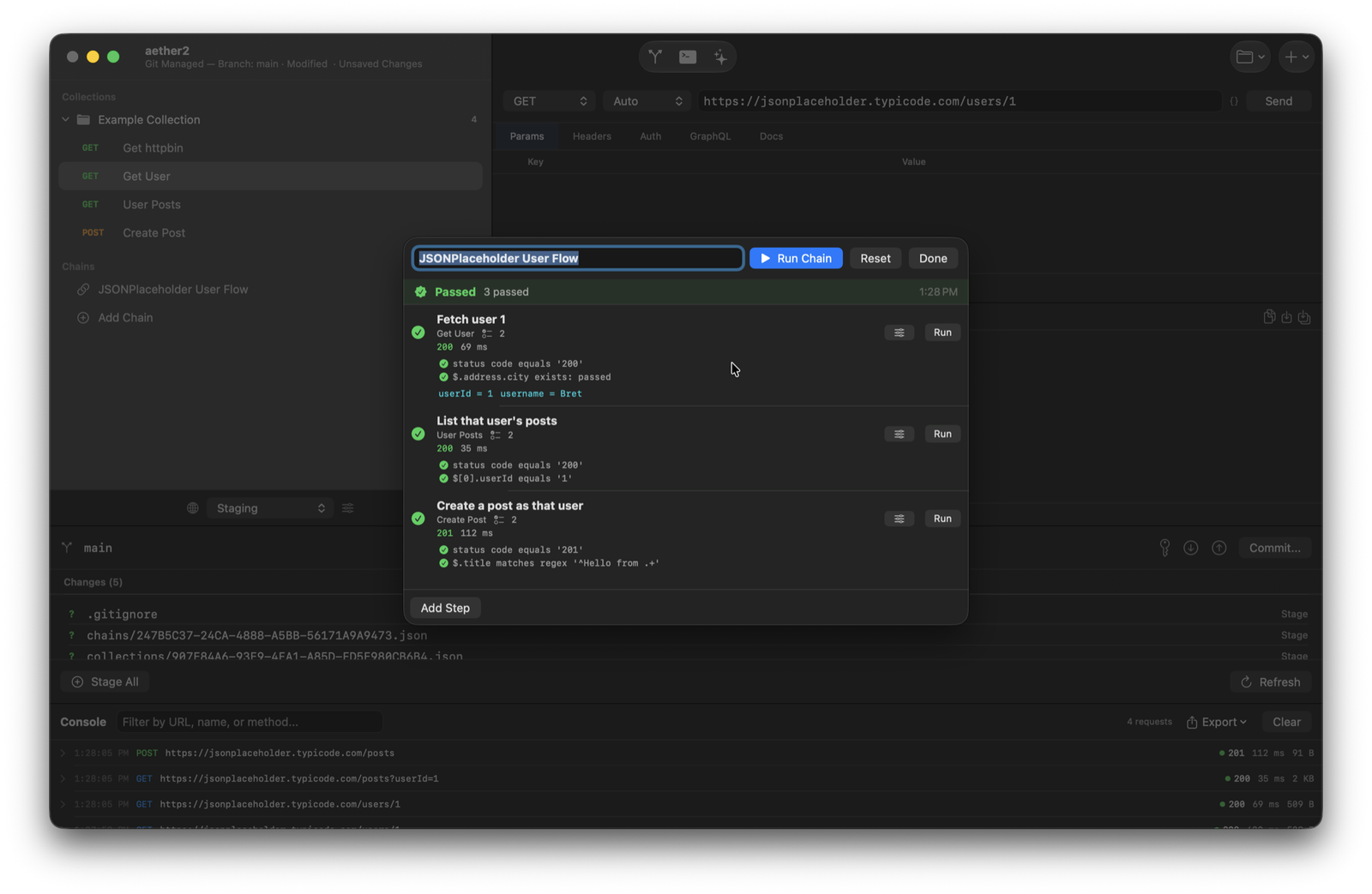Select the Create Post request
The height and width of the screenshot is (894, 1372).
pyautogui.click(x=270, y=232)
